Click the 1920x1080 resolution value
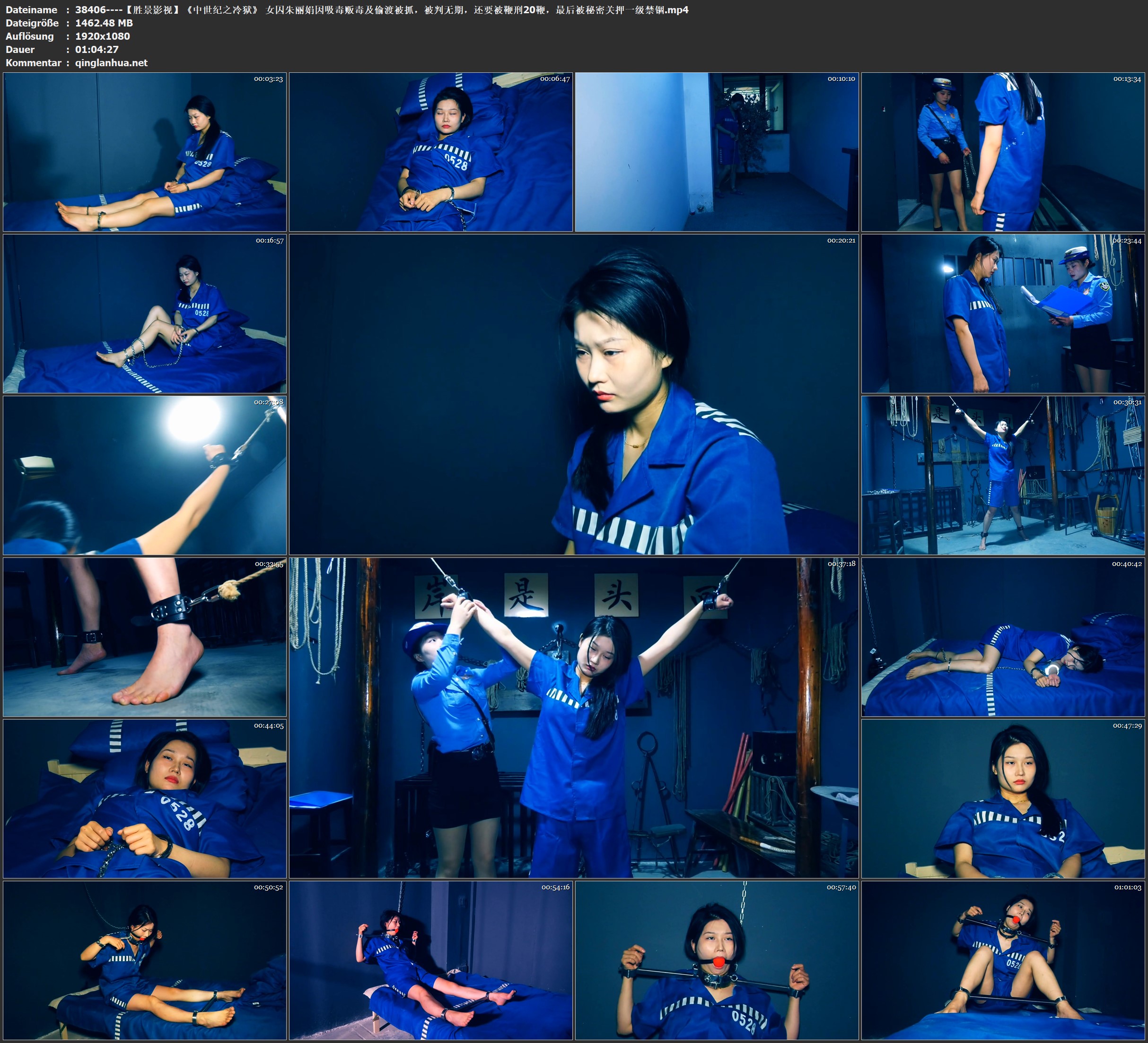 (103, 36)
